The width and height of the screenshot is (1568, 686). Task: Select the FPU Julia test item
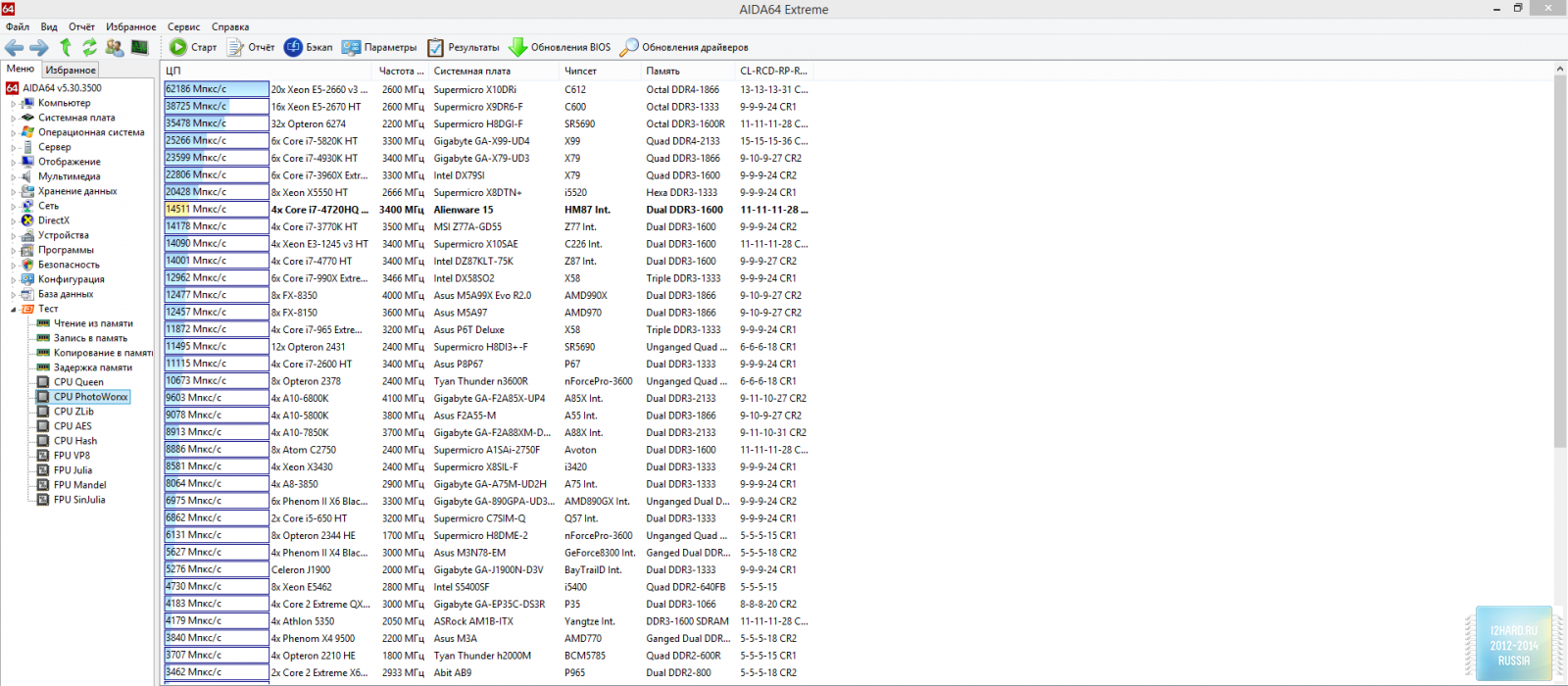[x=73, y=470]
